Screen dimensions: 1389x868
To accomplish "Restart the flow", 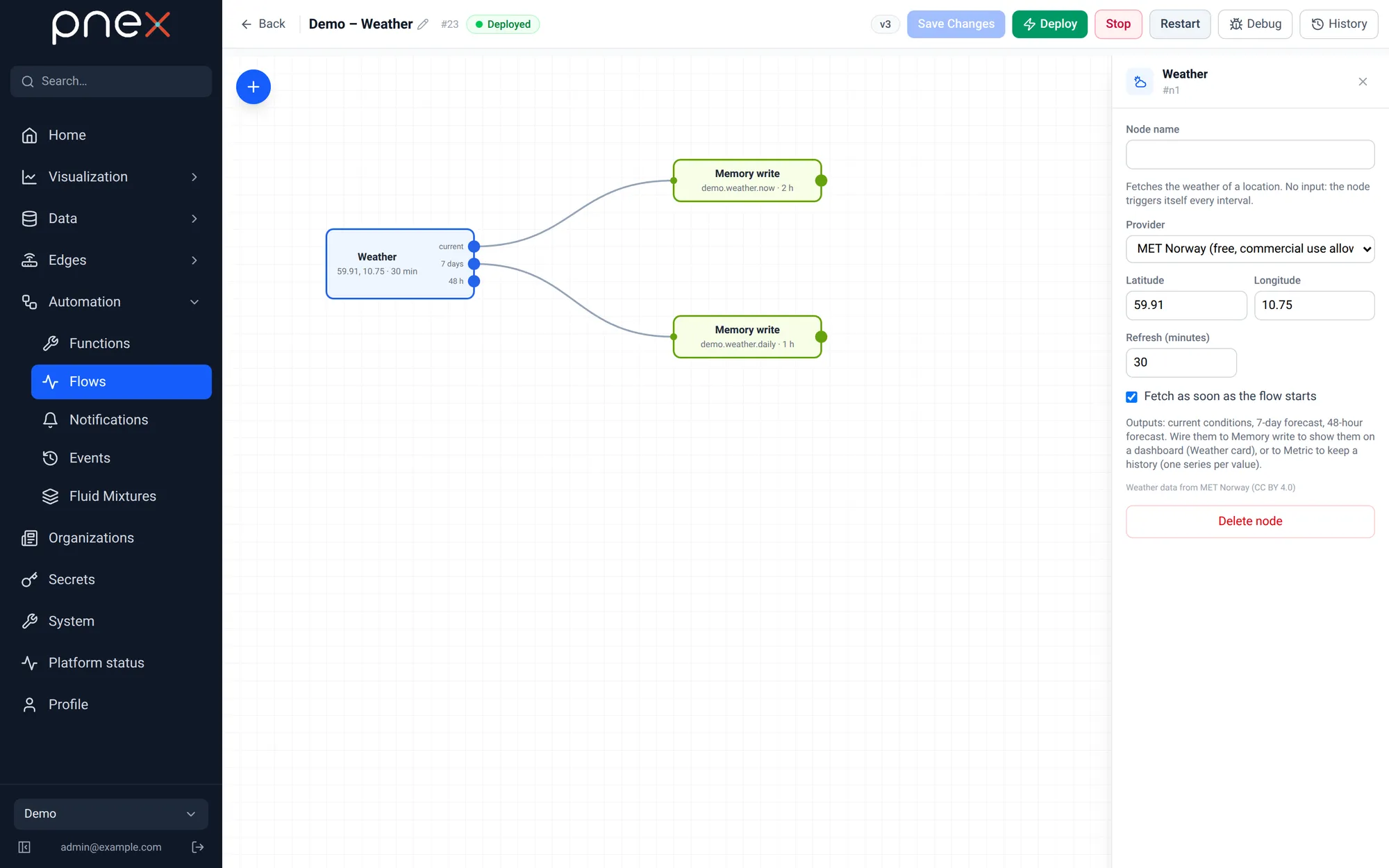I will point(1180,24).
